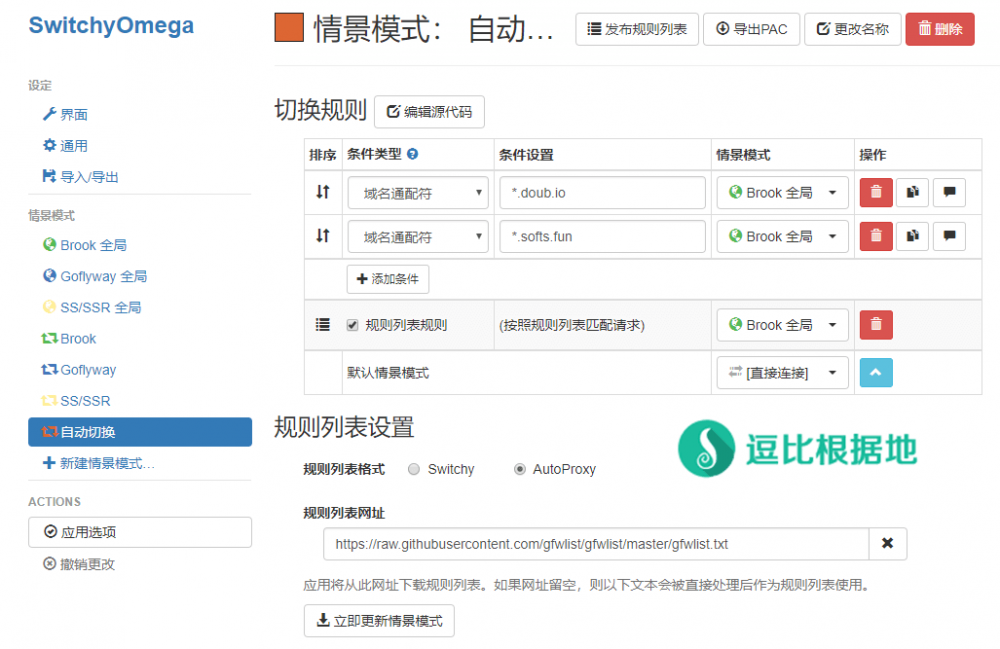Click 立即更新情景模式 button
This screenshot has width=1000, height=649.
pyautogui.click(x=379, y=621)
